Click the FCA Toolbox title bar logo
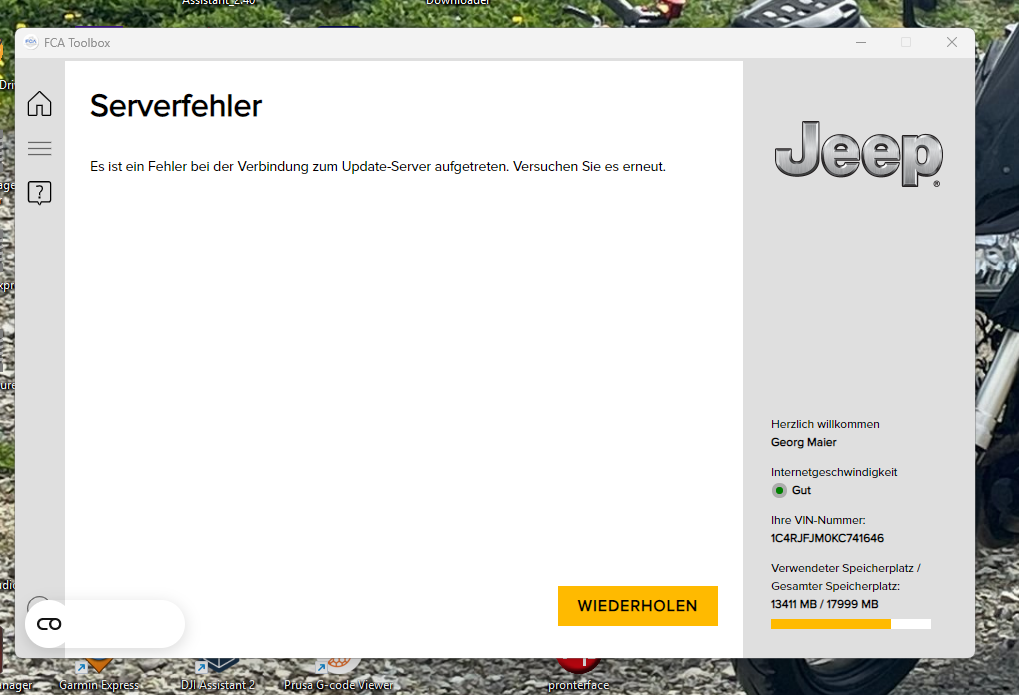Viewport: 1019px width, 695px height. click(31, 43)
